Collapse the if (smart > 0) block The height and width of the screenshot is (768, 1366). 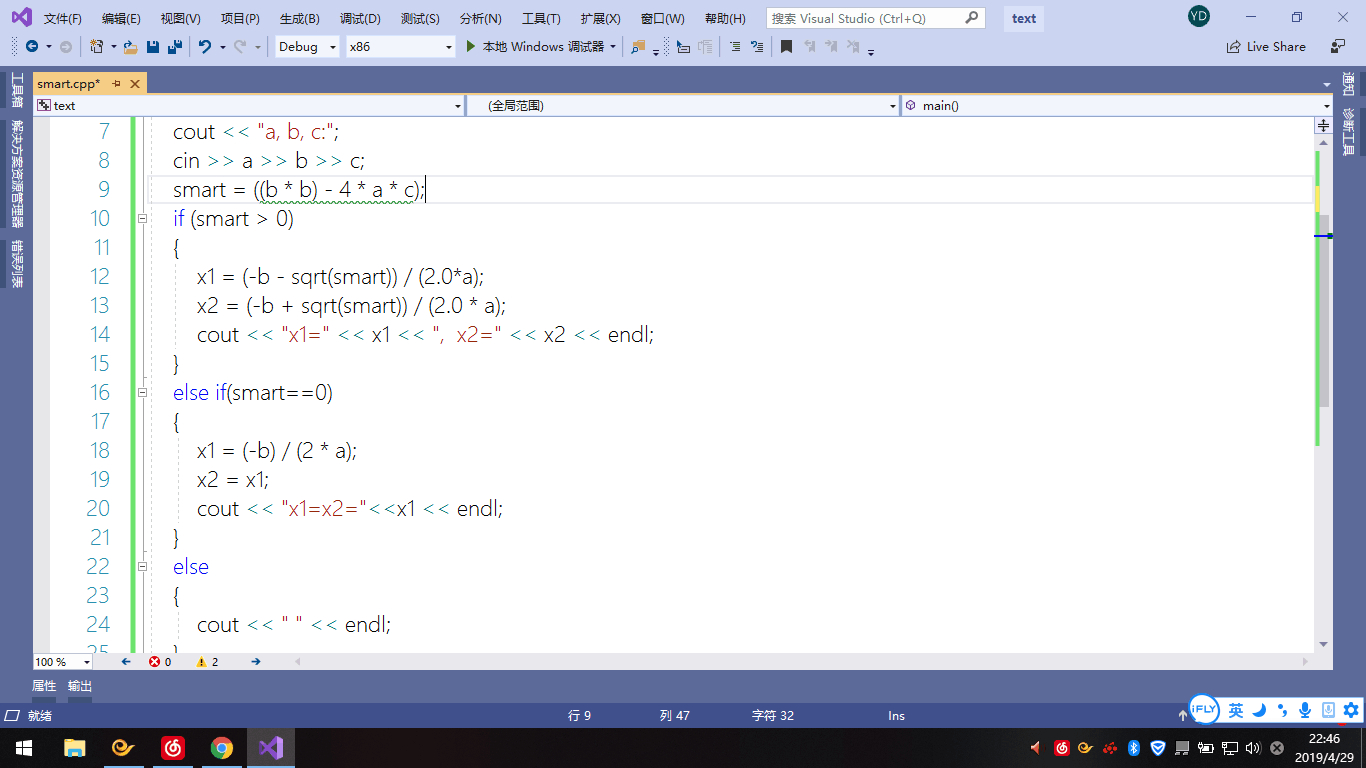pyautogui.click(x=142, y=218)
